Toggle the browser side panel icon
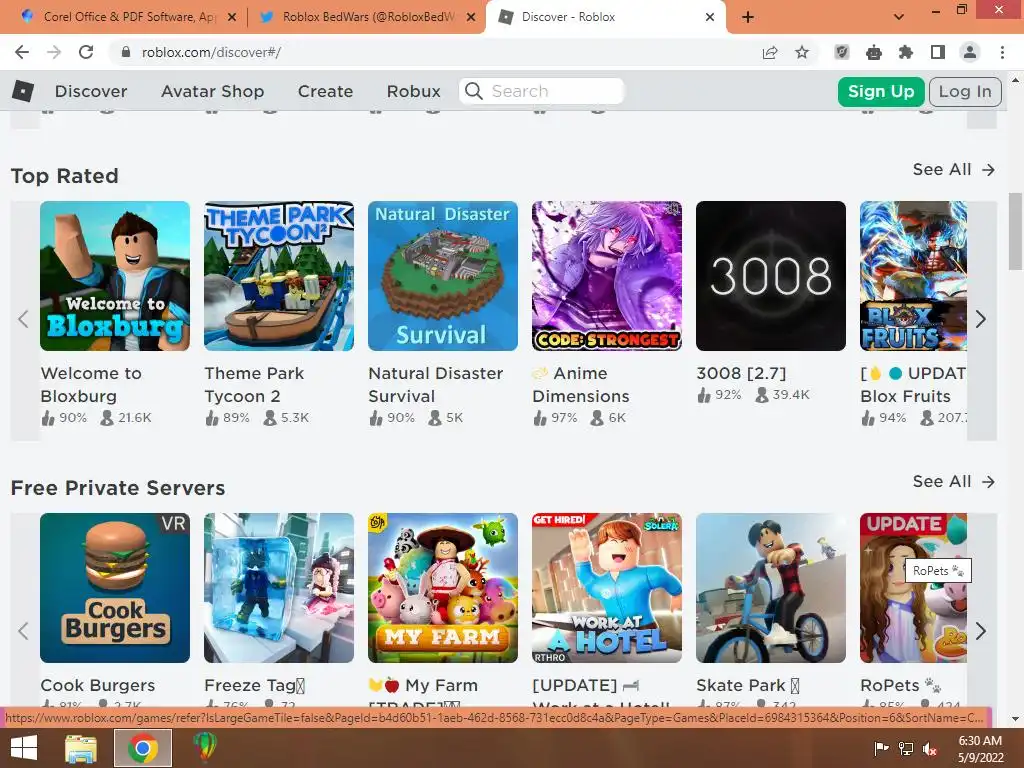 click(x=938, y=52)
